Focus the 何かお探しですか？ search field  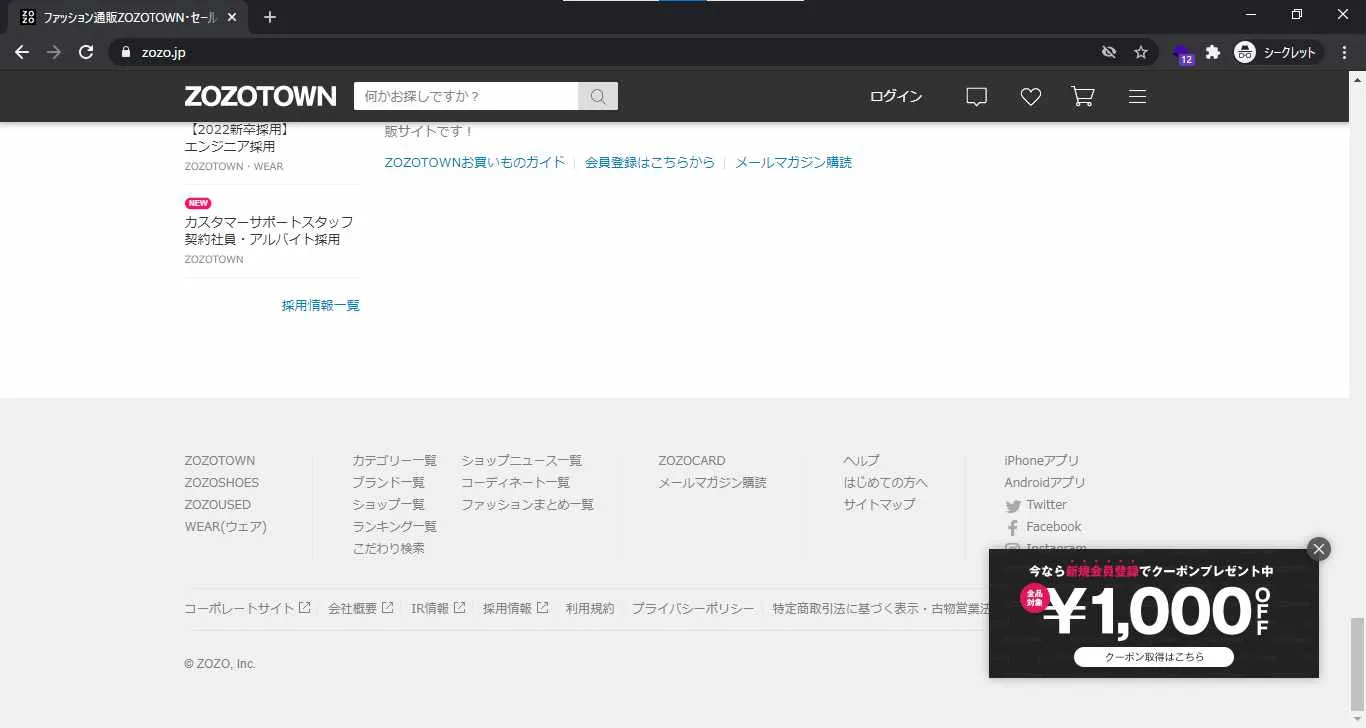(x=466, y=96)
